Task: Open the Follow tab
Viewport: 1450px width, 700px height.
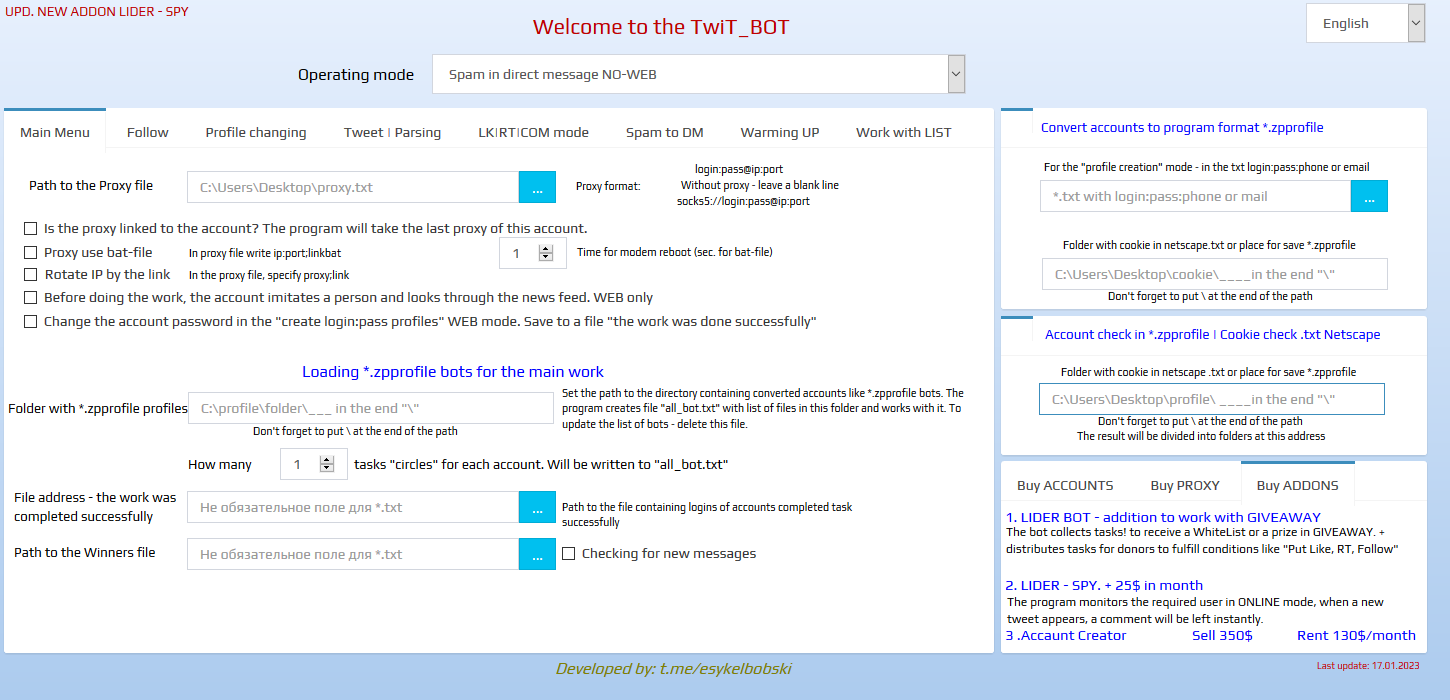Action: click(x=148, y=132)
